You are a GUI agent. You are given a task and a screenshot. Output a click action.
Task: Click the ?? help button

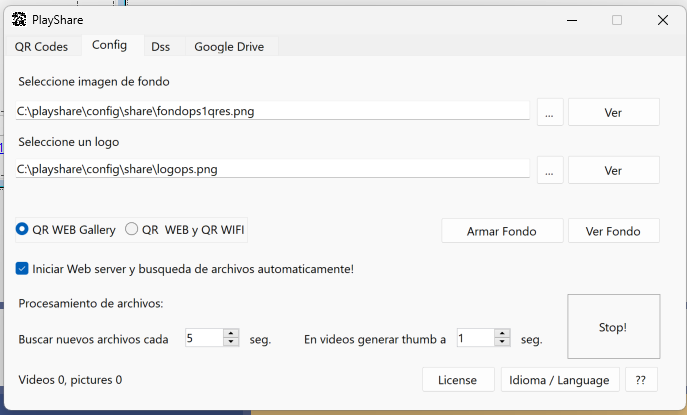click(x=641, y=380)
